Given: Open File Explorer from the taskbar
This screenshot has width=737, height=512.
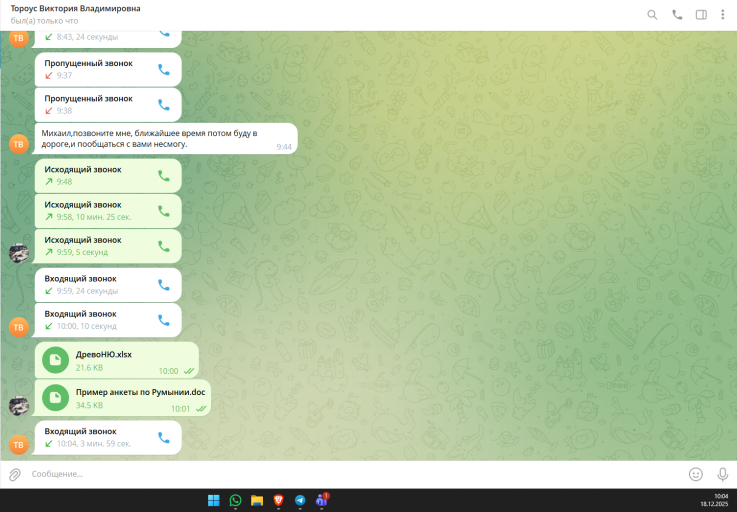Looking at the screenshot, I should pyautogui.click(x=257, y=500).
